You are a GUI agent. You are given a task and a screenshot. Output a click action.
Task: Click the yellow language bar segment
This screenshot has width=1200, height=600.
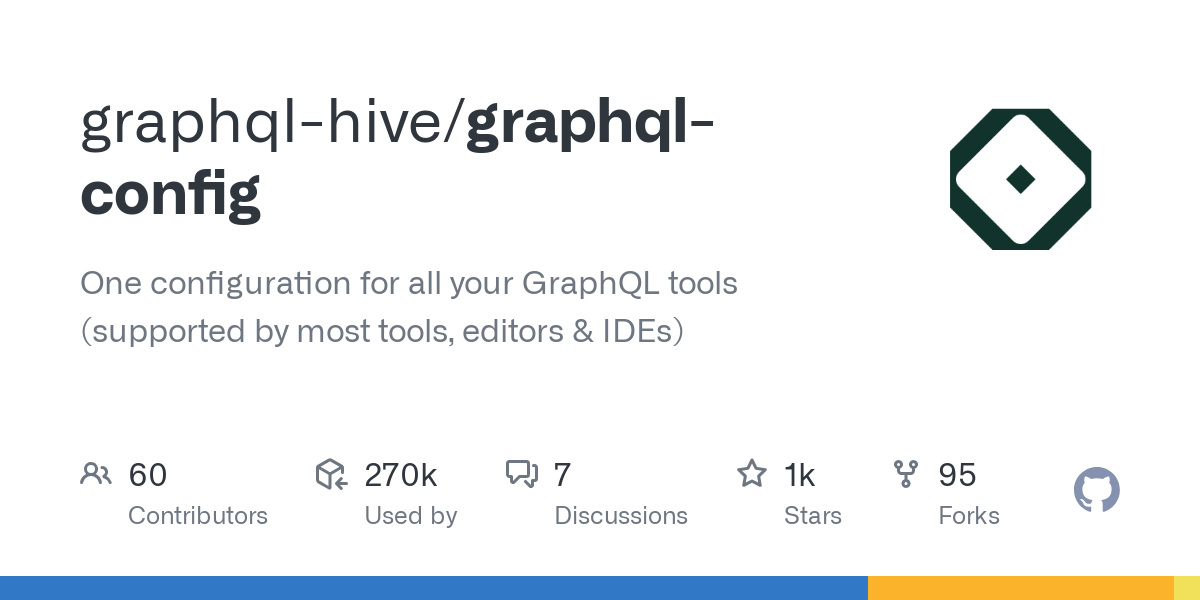[1186, 588]
